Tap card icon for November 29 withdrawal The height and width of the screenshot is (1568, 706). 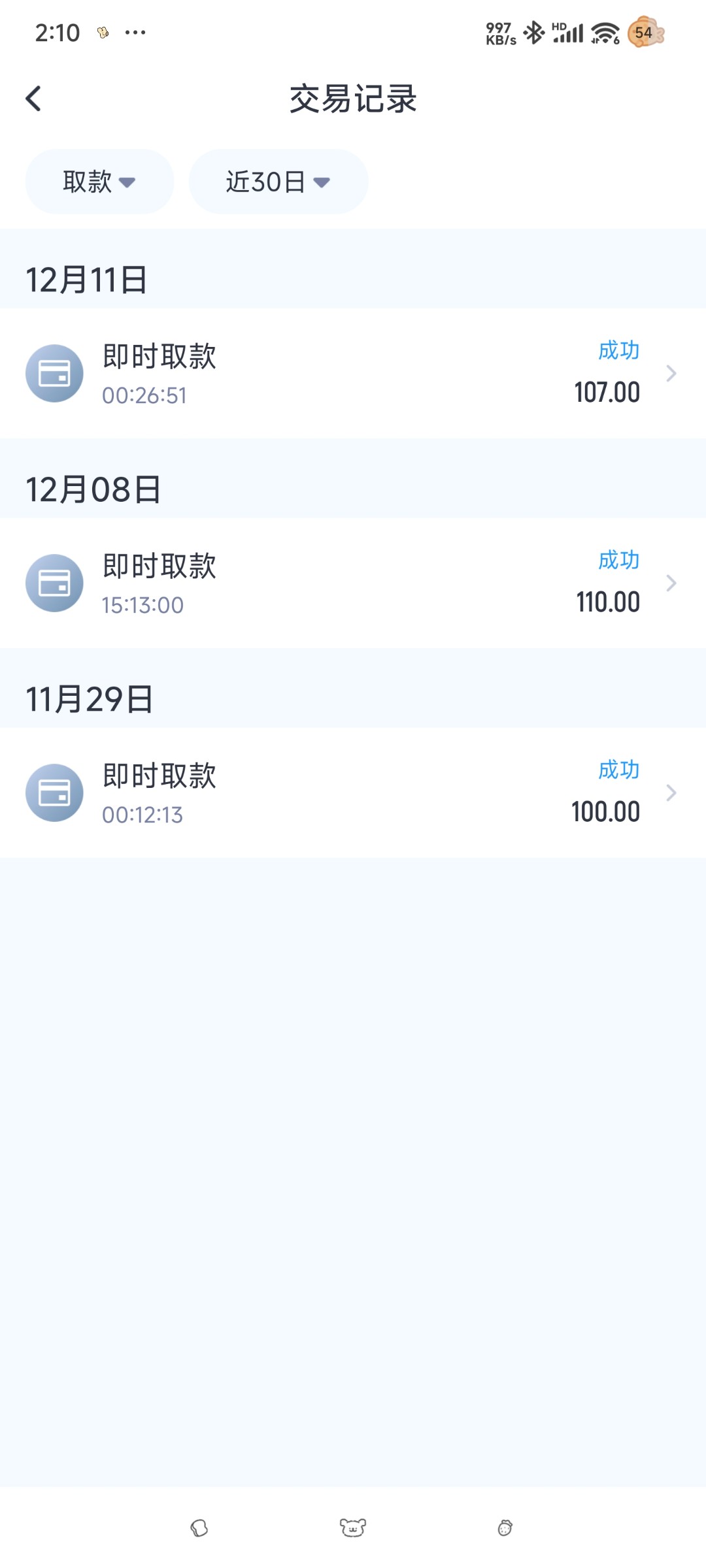click(54, 793)
